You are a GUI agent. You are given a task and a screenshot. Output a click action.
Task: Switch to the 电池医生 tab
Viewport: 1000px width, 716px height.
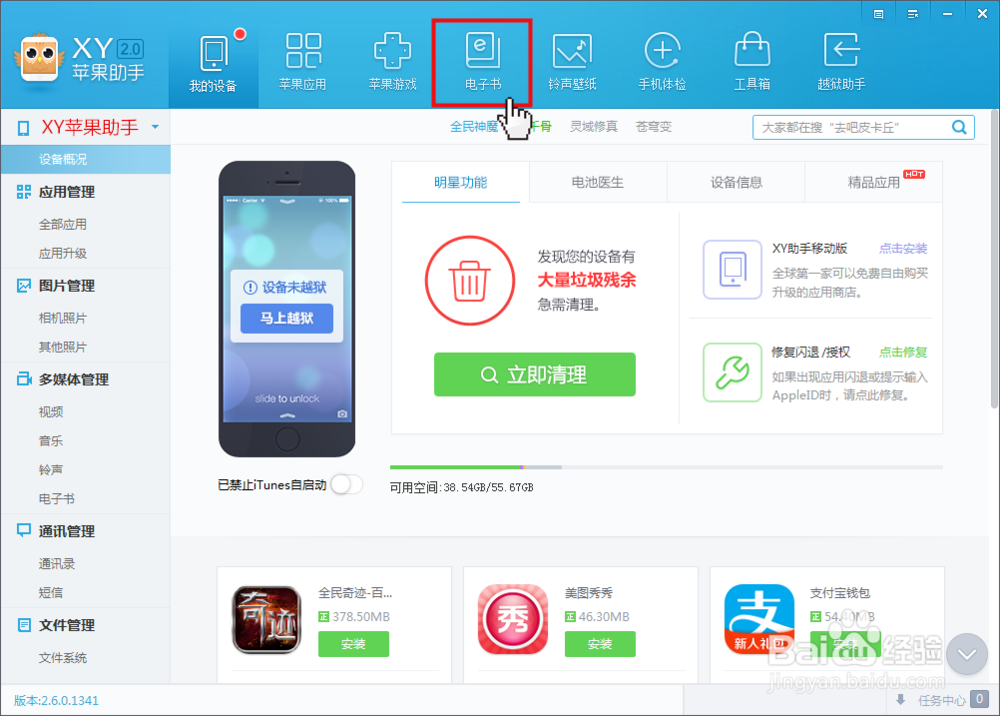click(x=598, y=182)
